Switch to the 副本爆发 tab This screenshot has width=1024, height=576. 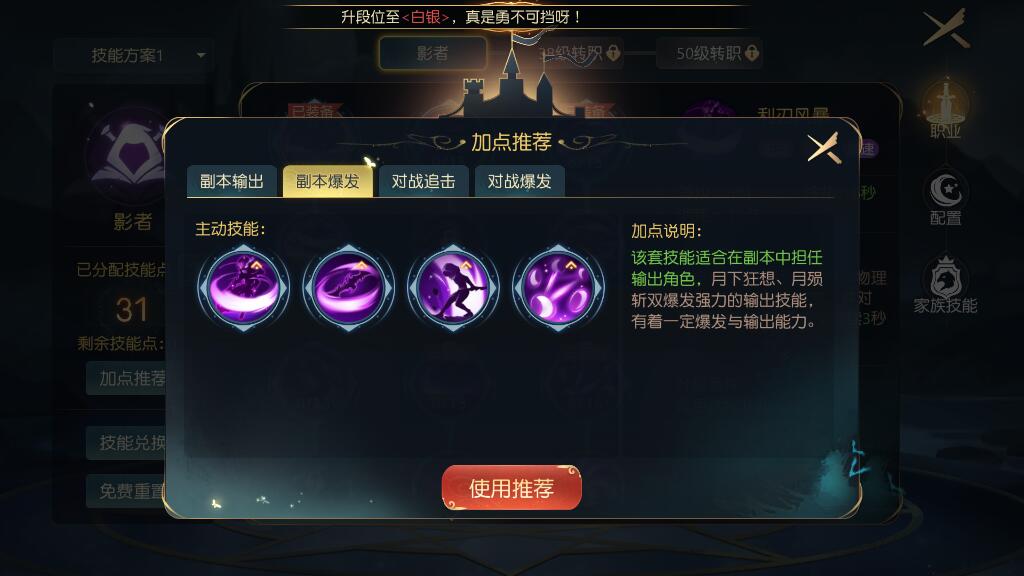click(x=328, y=181)
